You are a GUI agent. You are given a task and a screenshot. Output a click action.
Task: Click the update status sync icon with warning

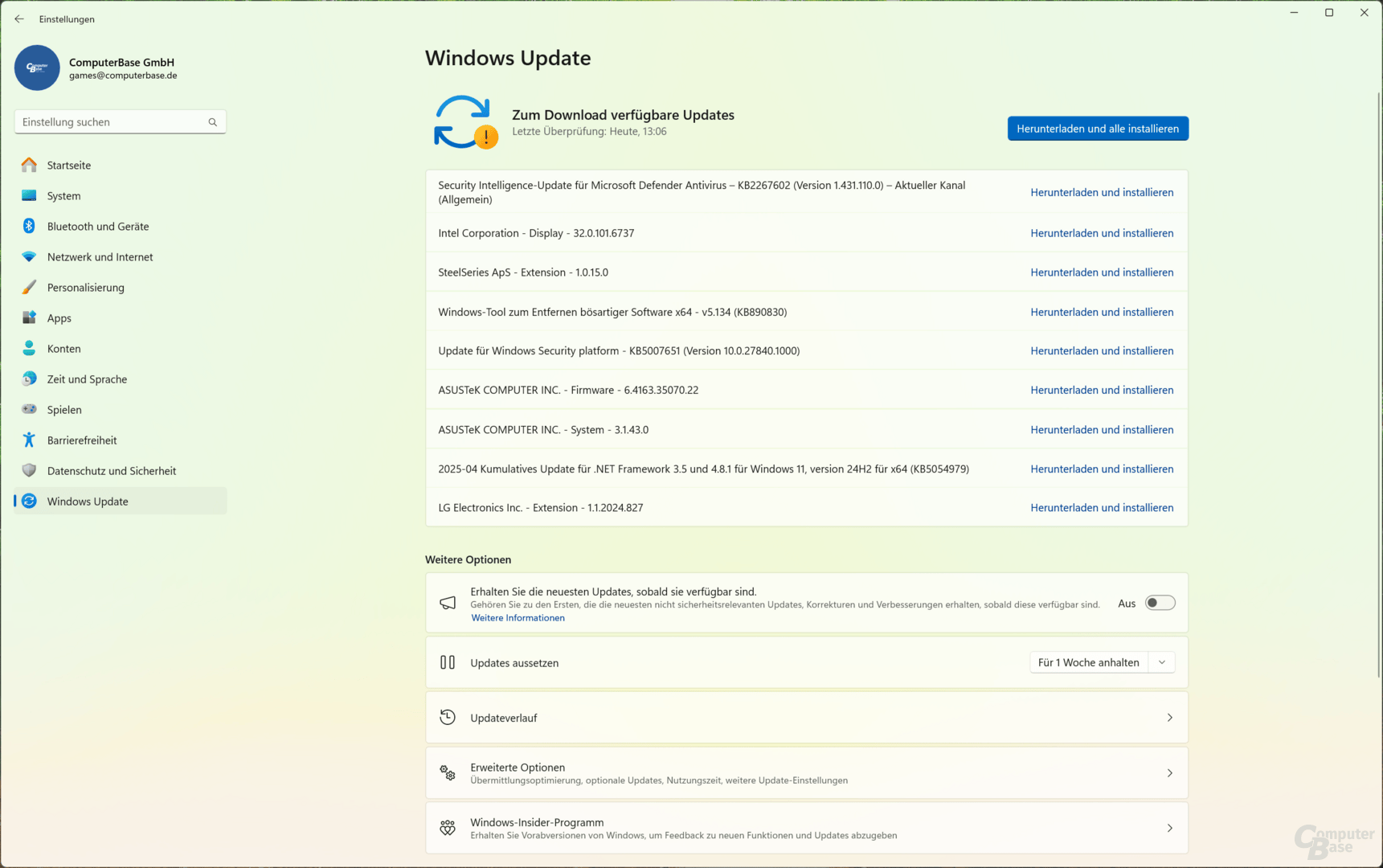pos(465,122)
